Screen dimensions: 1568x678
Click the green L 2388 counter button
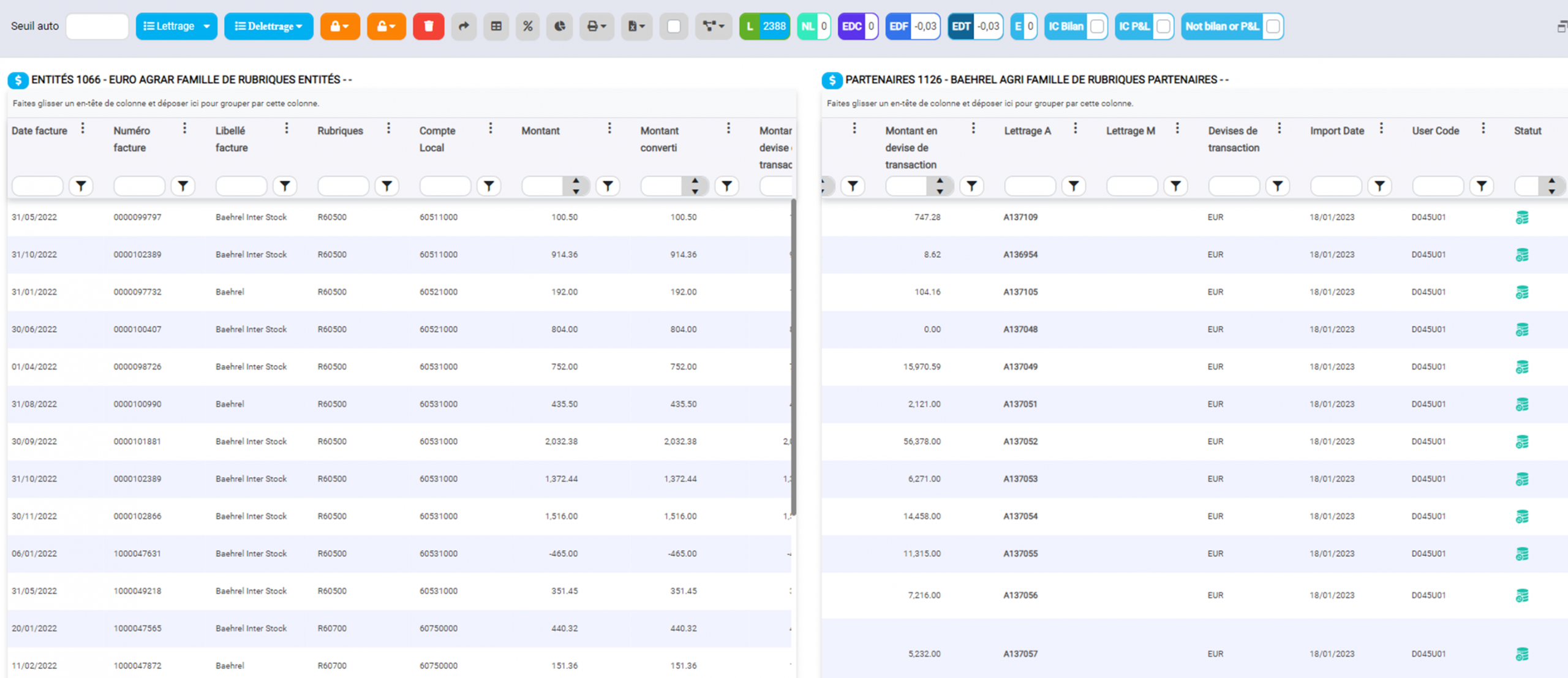(x=764, y=26)
